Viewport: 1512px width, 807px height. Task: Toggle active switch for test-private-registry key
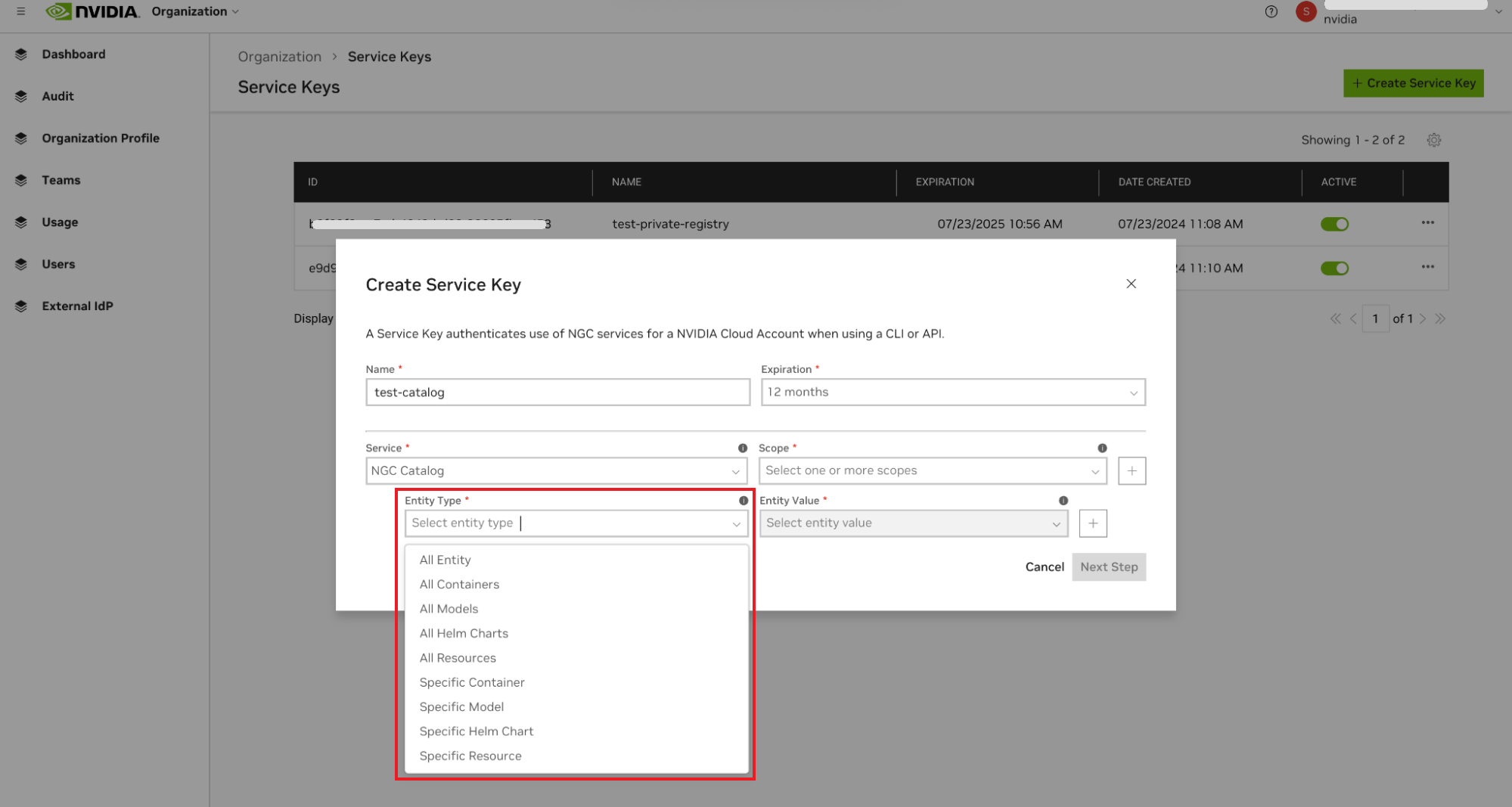(1334, 224)
